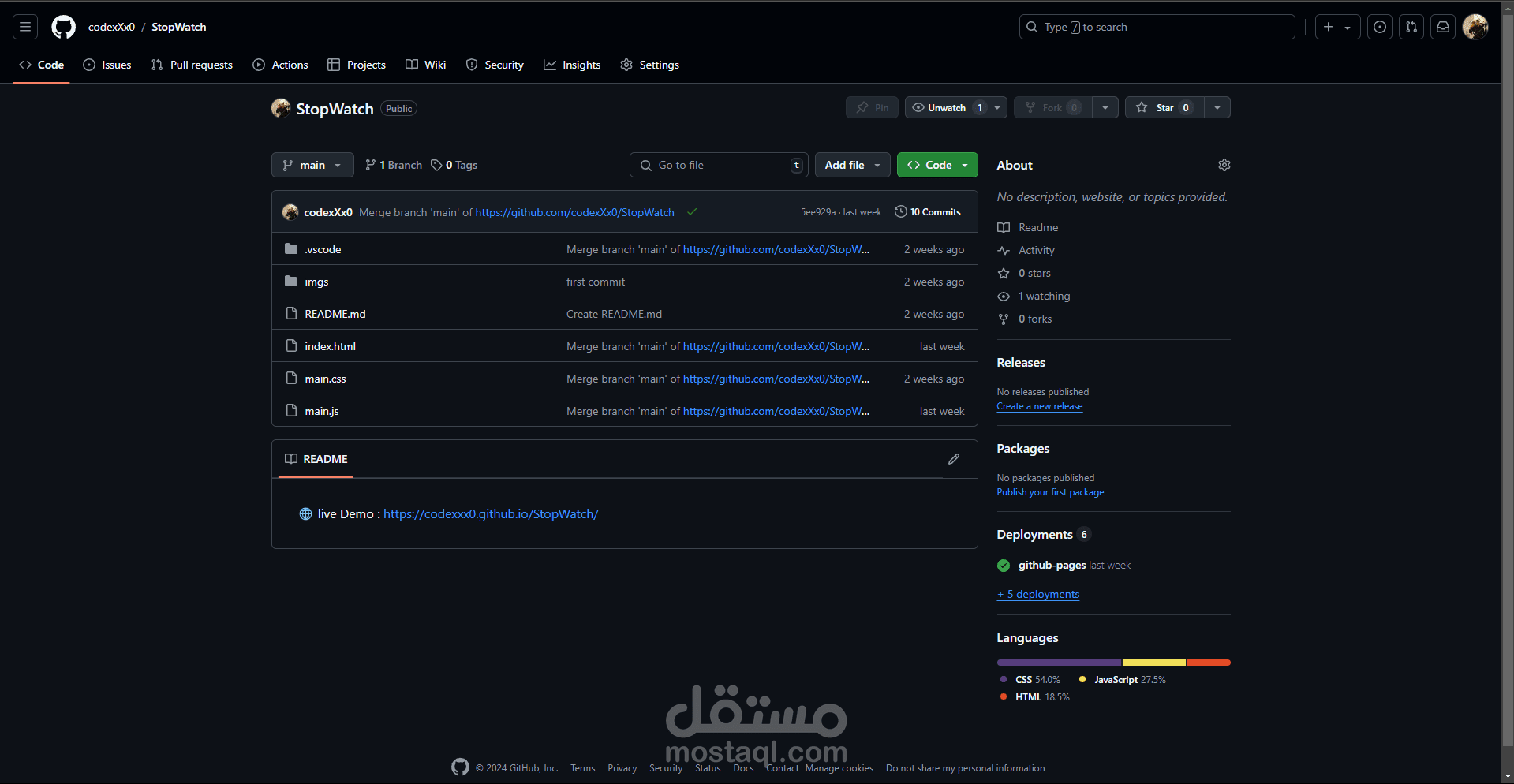Go to the Wiki tab
The width and height of the screenshot is (1514, 784).
426,65
